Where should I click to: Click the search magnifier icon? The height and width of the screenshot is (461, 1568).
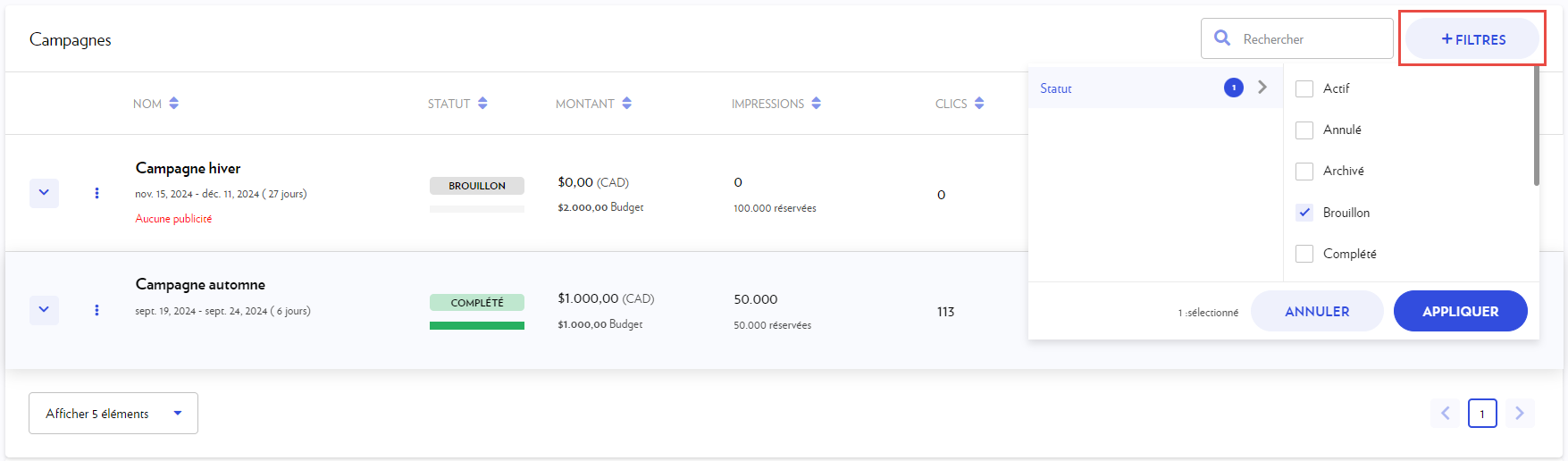tap(1221, 38)
